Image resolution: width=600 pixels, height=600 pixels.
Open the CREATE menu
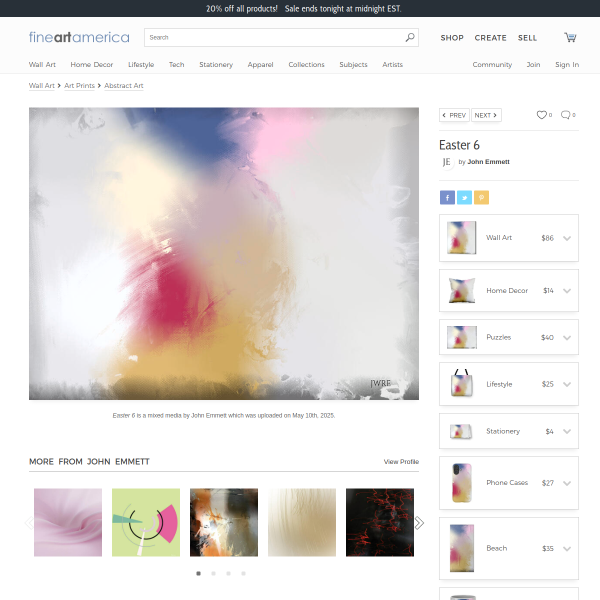(x=491, y=38)
